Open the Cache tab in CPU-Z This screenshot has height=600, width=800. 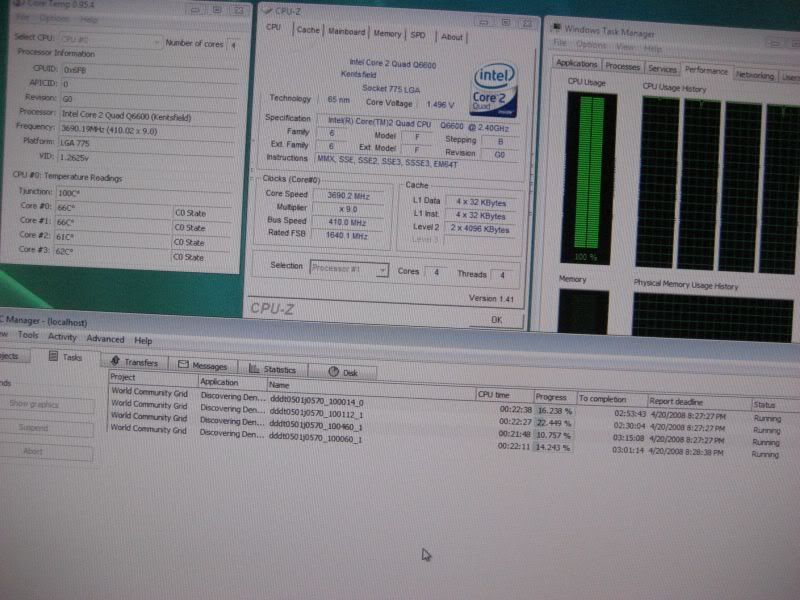click(308, 30)
